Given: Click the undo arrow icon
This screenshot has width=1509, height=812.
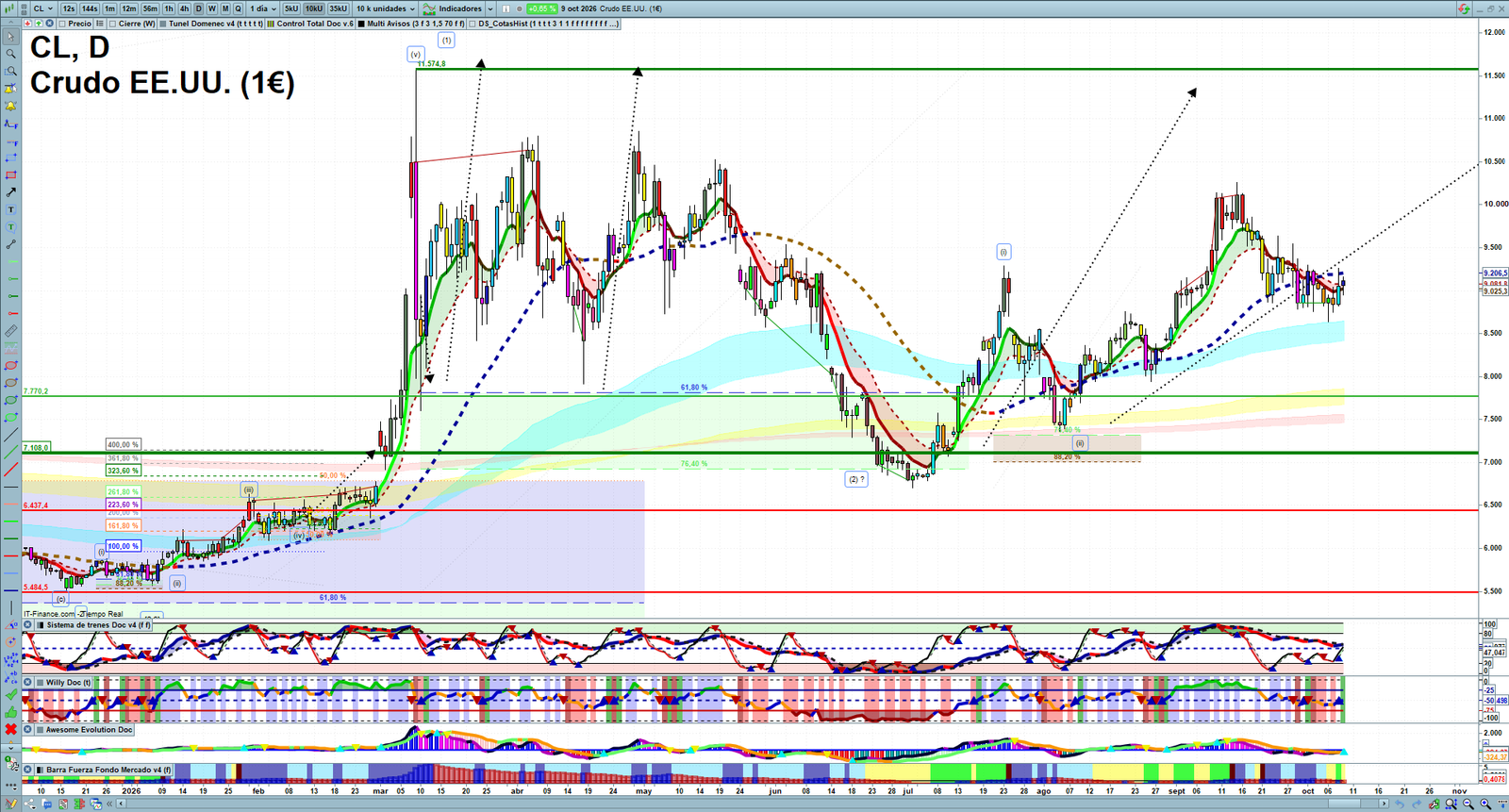Looking at the screenshot, I should (1400, 804).
